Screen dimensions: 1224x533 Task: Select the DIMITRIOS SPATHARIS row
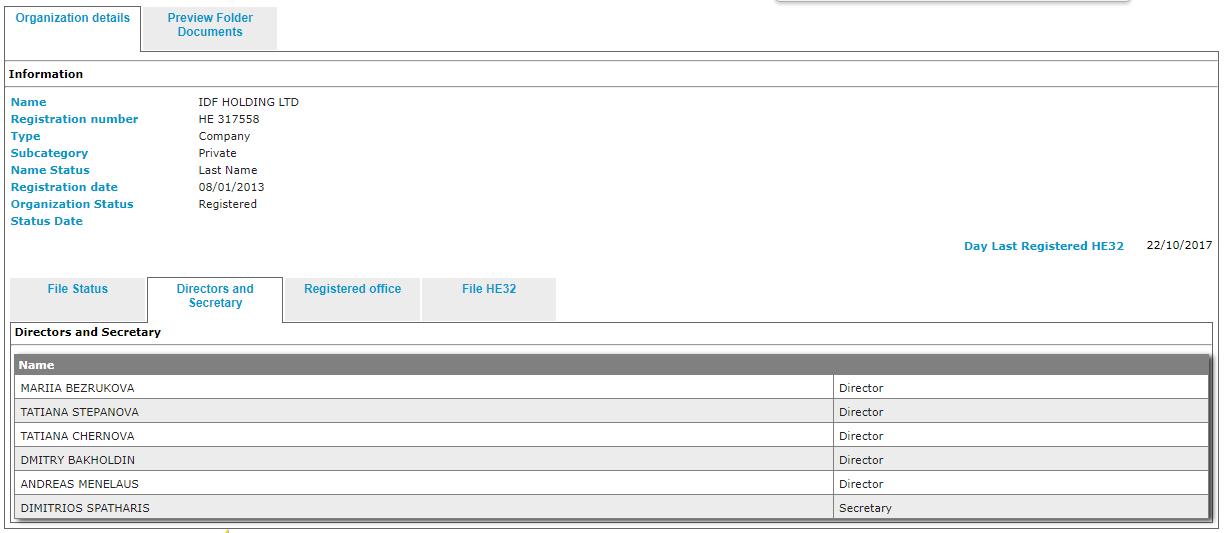(x=611, y=507)
